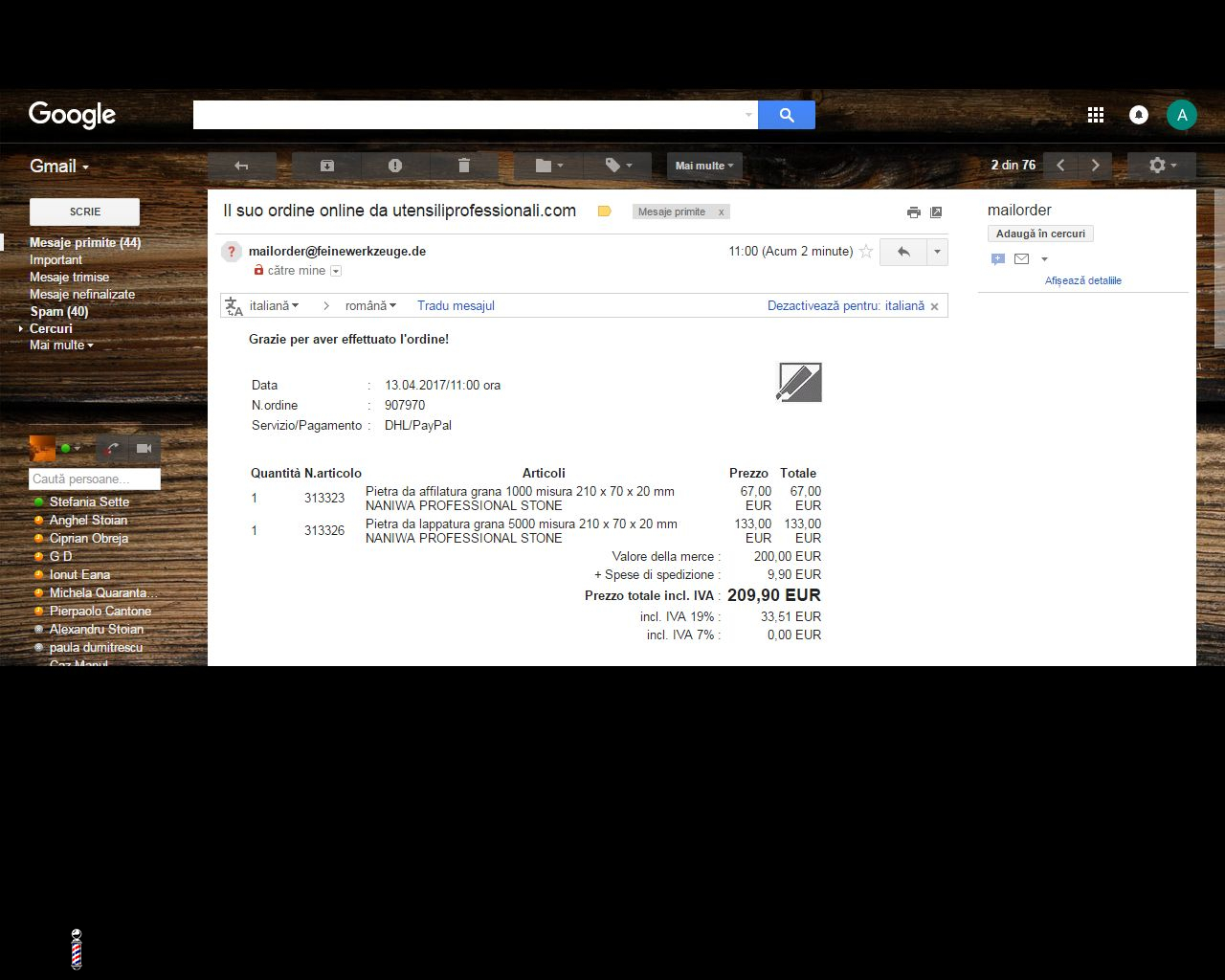The height and width of the screenshot is (980, 1225).
Task: Focus the Caută persoane field
Action: (x=95, y=479)
